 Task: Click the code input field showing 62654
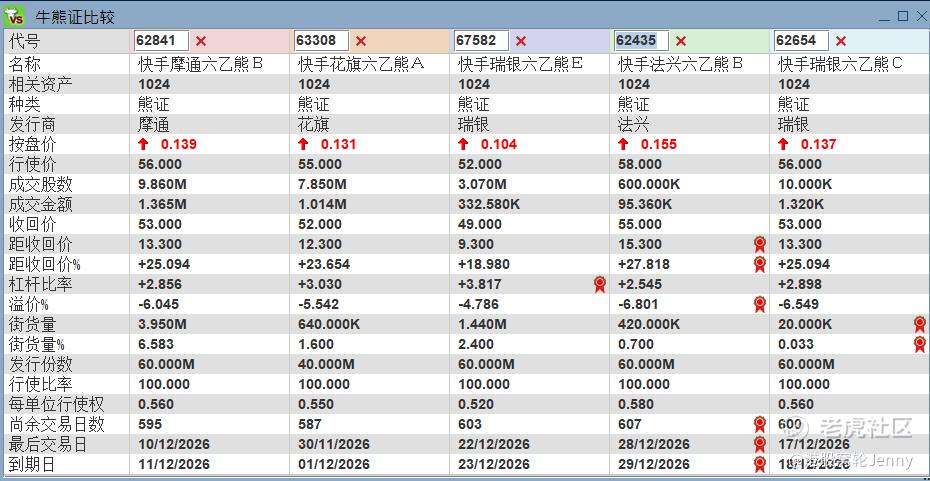[801, 40]
